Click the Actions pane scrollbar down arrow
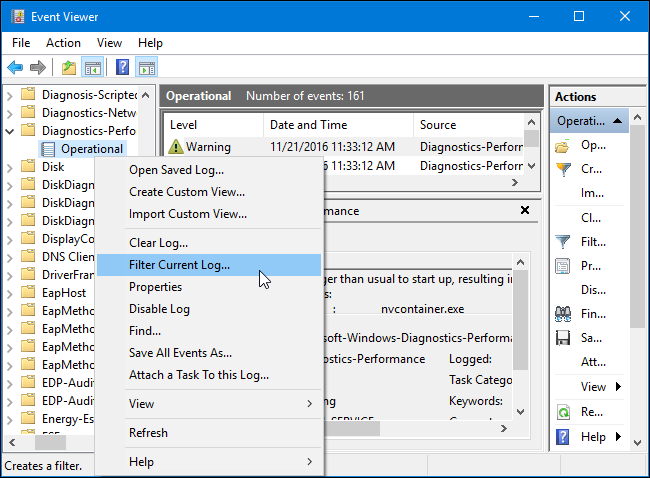The width and height of the screenshot is (650, 478). (x=638, y=443)
